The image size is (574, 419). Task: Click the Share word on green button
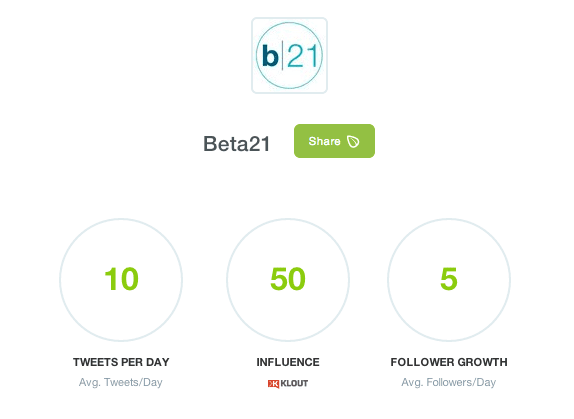pos(324,141)
